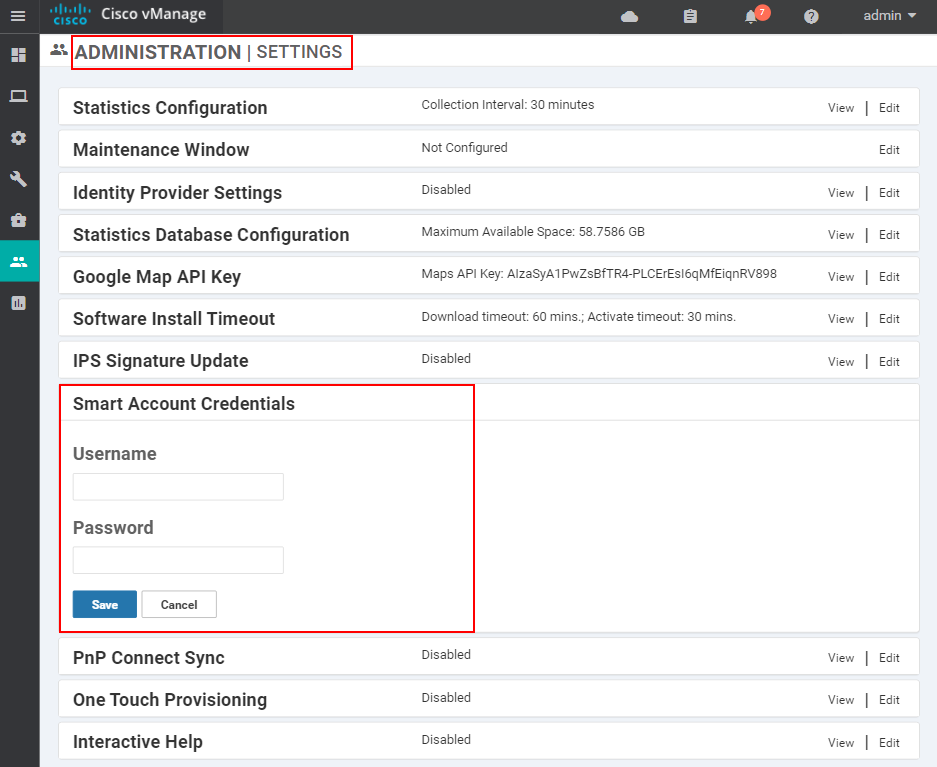This screenshot has height=767, width=937.
Task: View the Software Install Timeout settings
Action: pos(840,318)
